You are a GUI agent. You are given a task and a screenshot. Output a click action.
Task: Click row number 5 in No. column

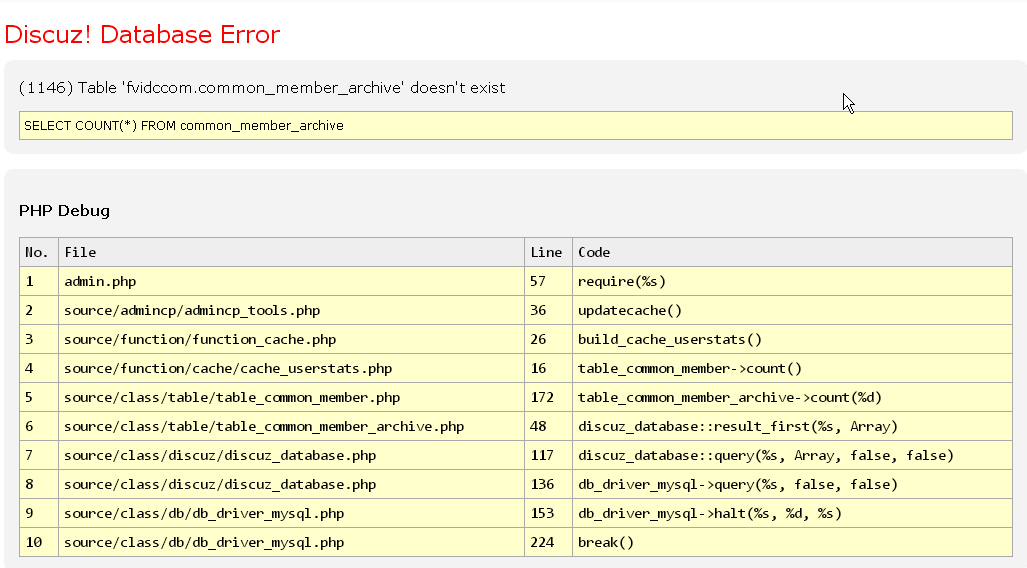pyautogui.click(x=29, y=398)
